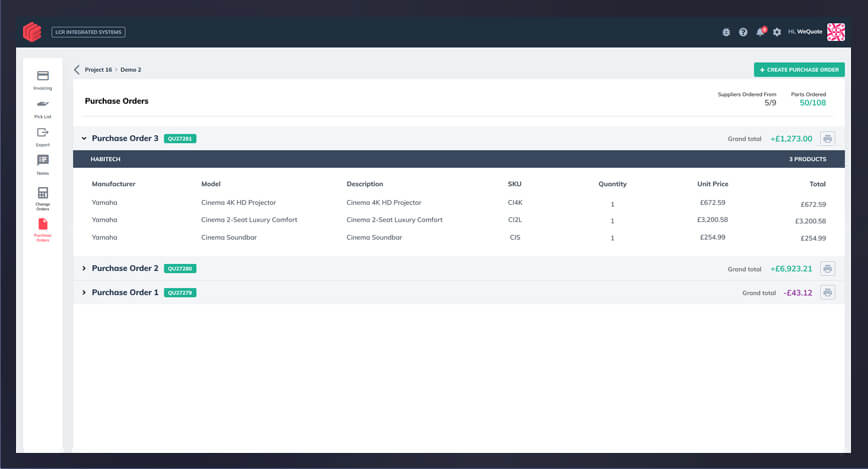Viewport: 868px width, 469px height.
Task: Click the Export icon in sidebar
Action: coord(42,135)
